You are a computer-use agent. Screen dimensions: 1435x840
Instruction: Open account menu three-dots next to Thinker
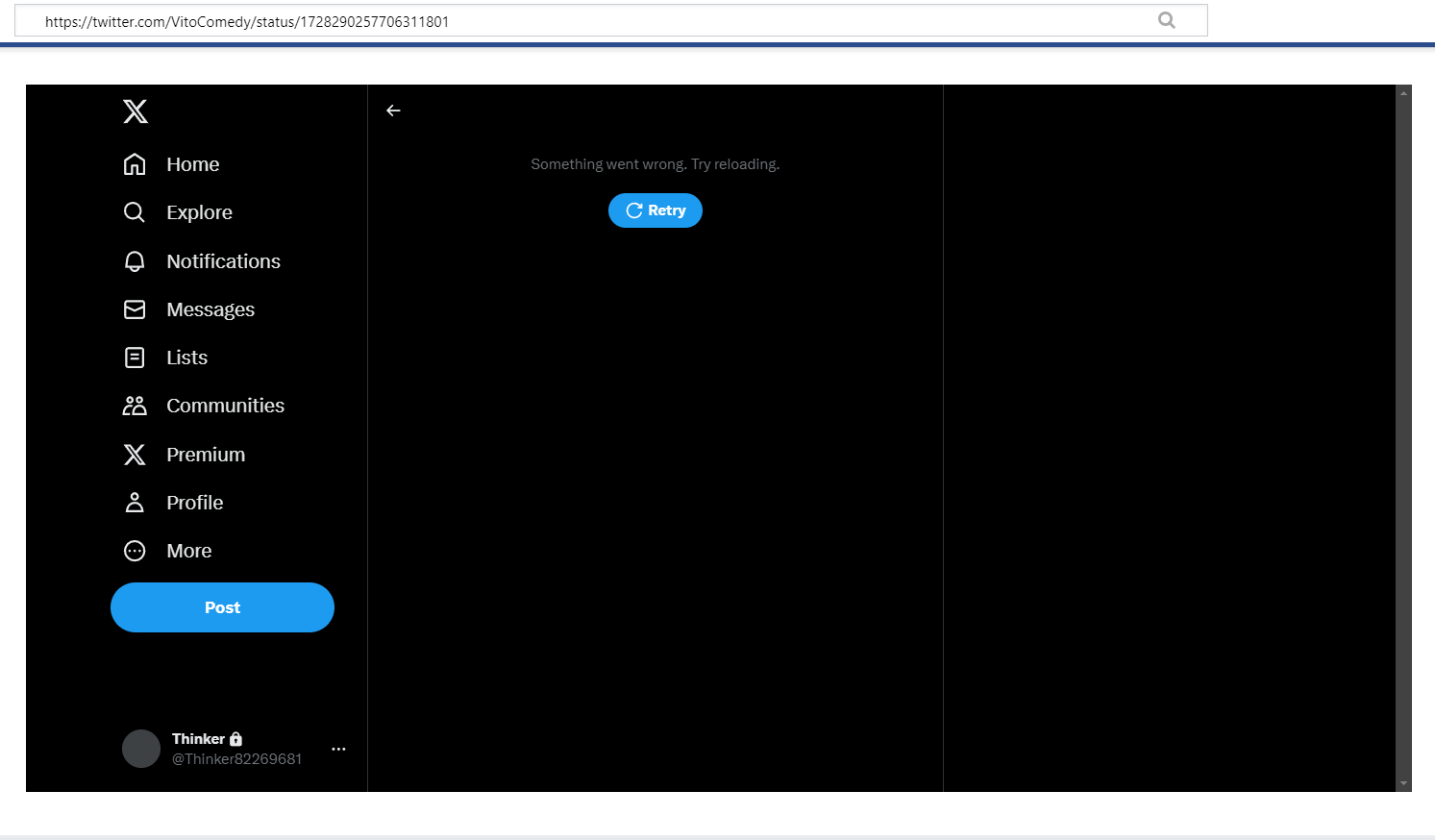click(338, 749)
